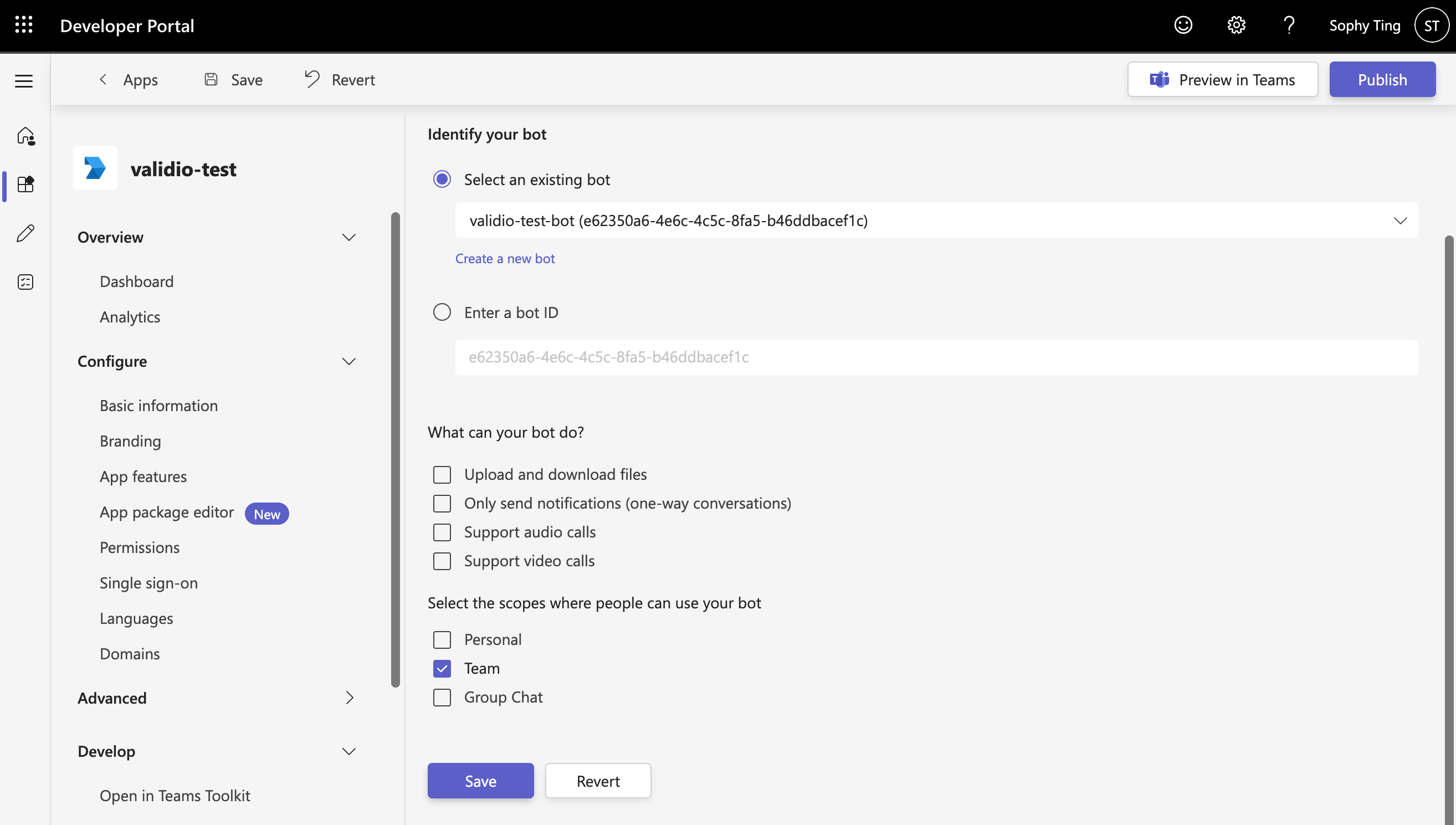Click Create a new bot link
Viewport: 1456px width, 825px height.
coord(505,258)
